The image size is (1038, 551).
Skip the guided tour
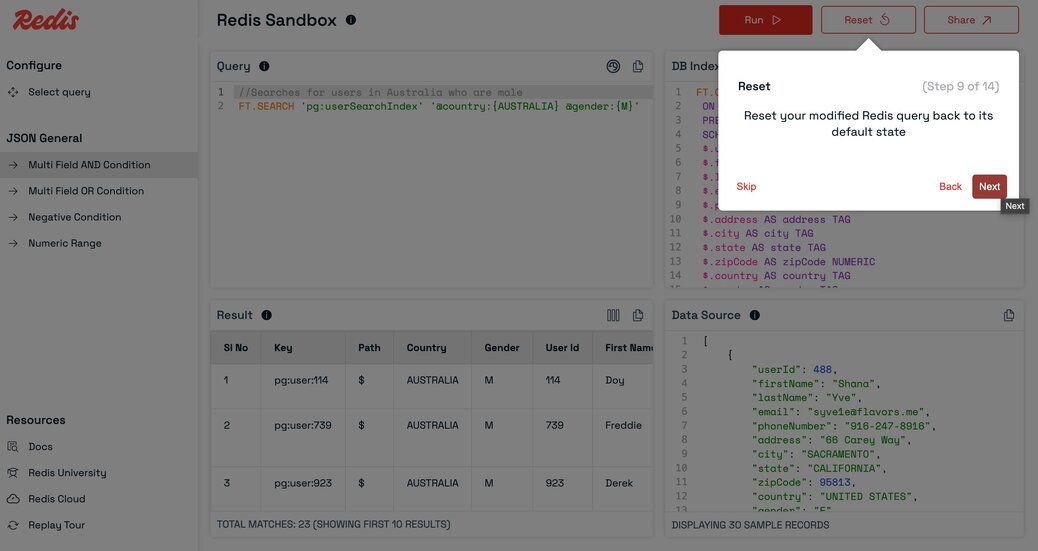pyautogui.click(x=746, y=187)
